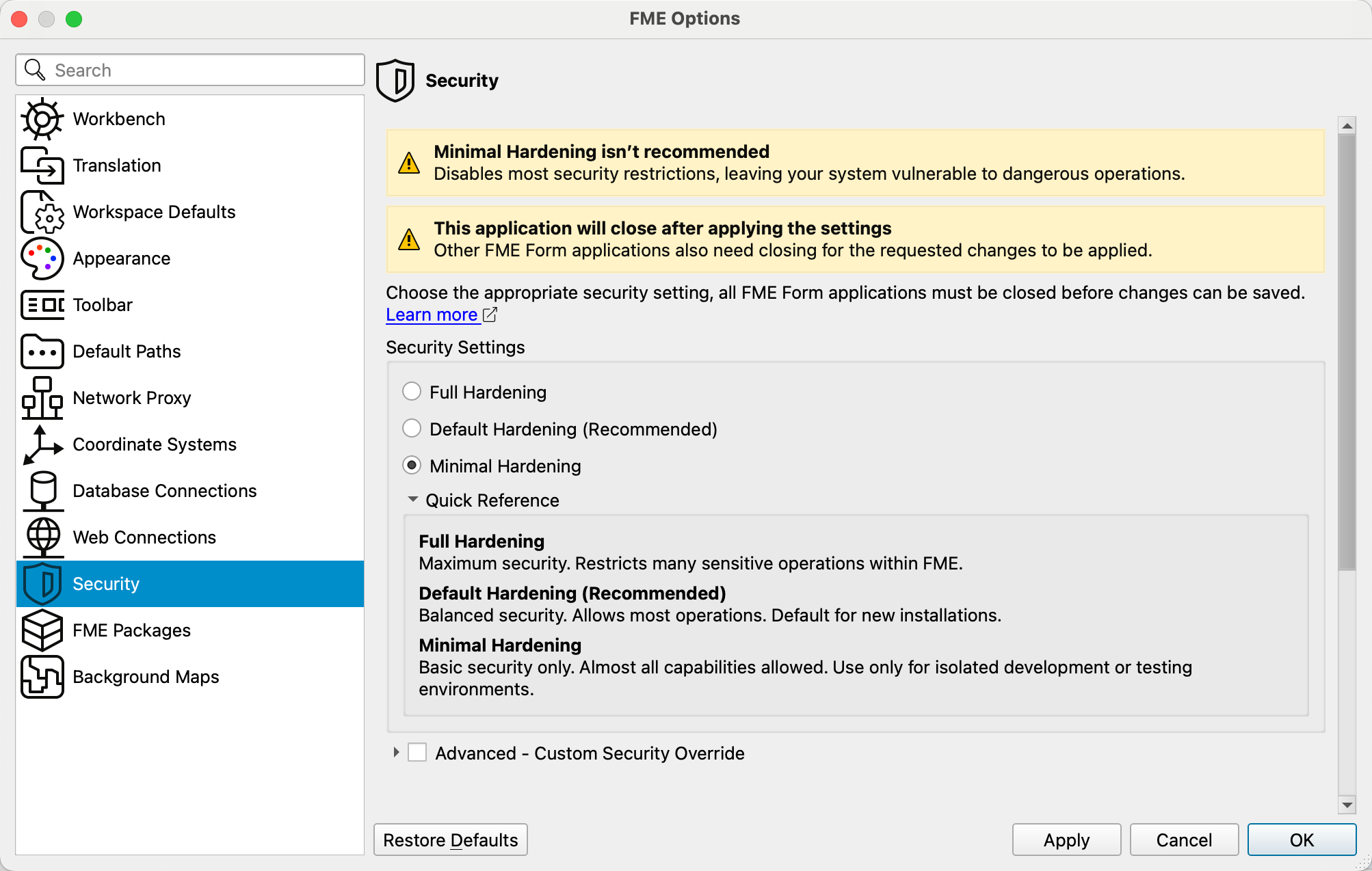The height and width of the screenshot is (871, 1372).
Task: Click the Security shield icon in sidebar
Action: [x=42, y=584]
